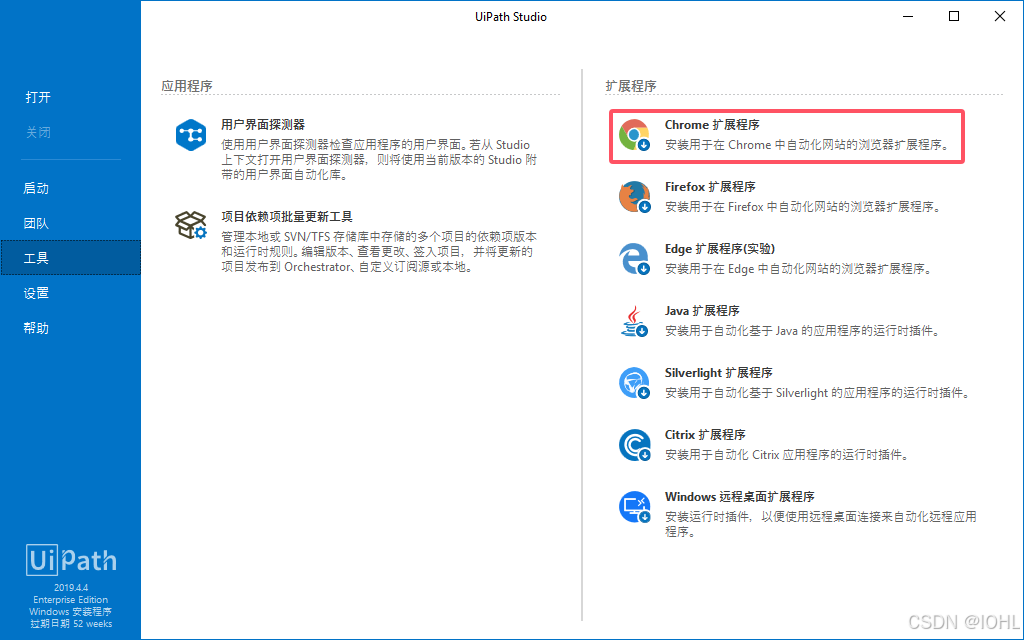Screen dimensions: 1024x640
Task: Click the Citrix extension icon
Action: point(634,445)
